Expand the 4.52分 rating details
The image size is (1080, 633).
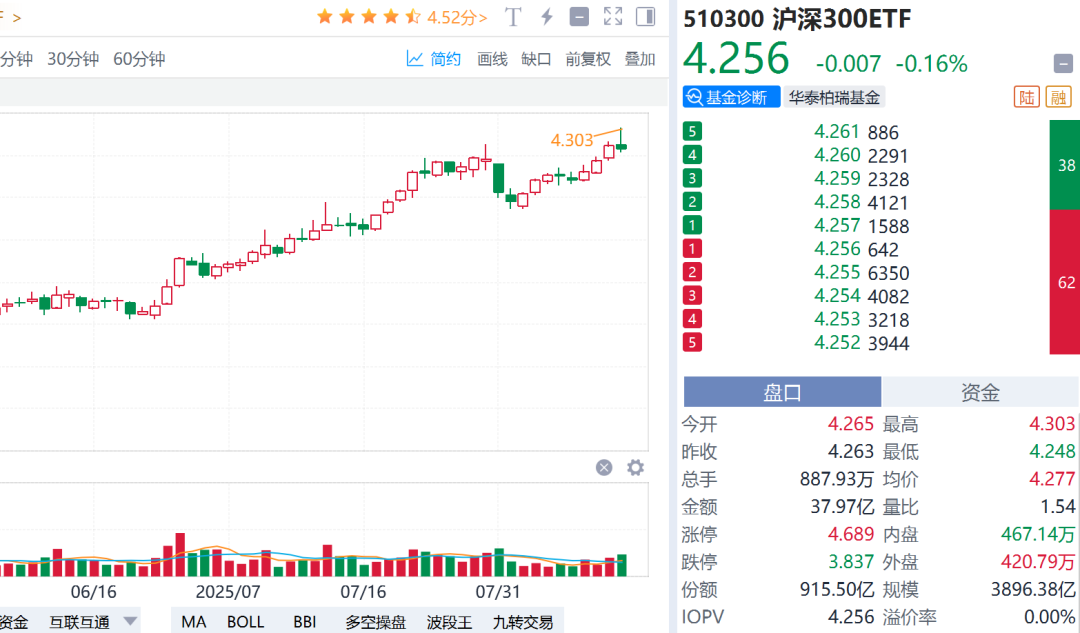454,17
